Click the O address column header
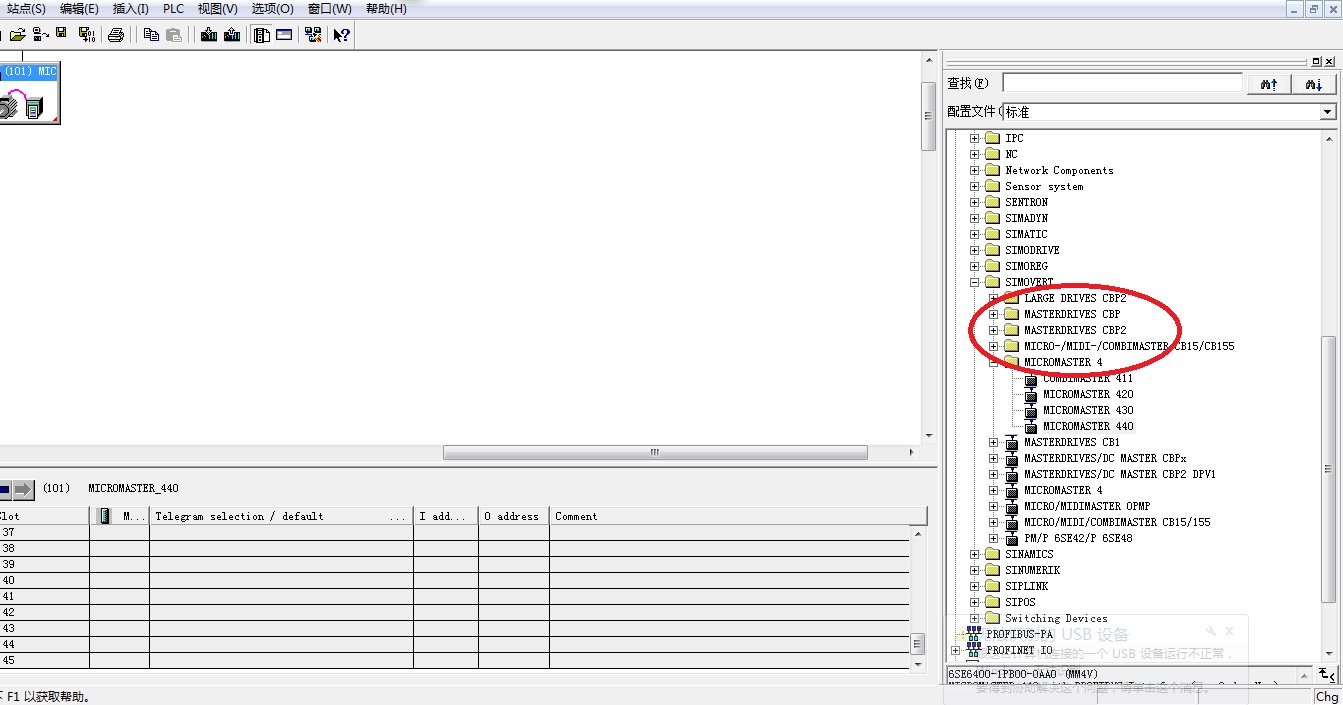 (x=514, y=516)
